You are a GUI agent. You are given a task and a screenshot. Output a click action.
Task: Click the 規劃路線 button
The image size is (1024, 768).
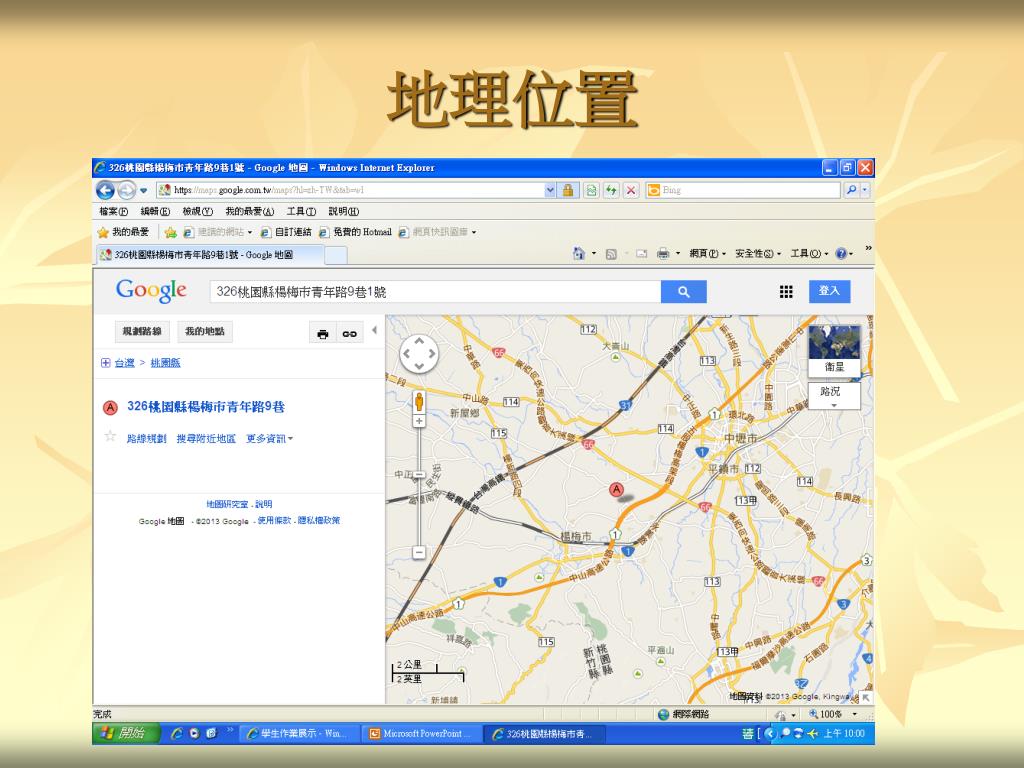coord(142,332)
